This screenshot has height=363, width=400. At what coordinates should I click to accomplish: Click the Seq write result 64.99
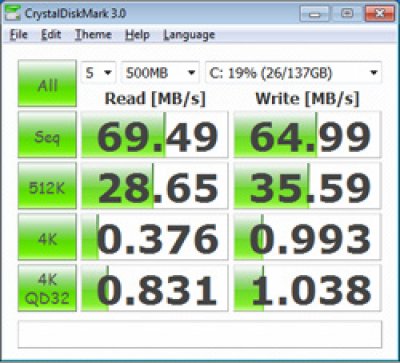point(308,135)
